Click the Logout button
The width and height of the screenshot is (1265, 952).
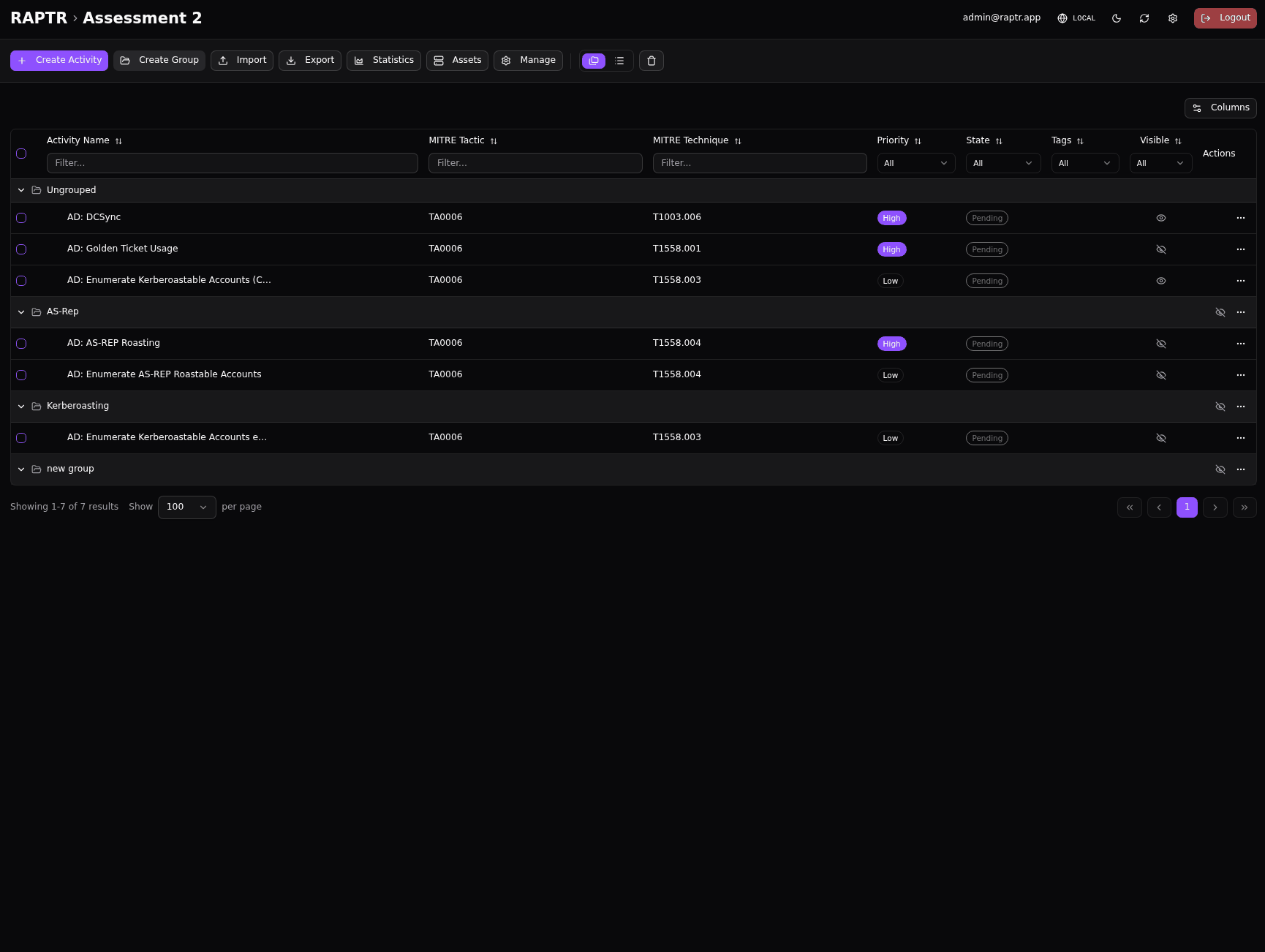[x=1225, y=18]
